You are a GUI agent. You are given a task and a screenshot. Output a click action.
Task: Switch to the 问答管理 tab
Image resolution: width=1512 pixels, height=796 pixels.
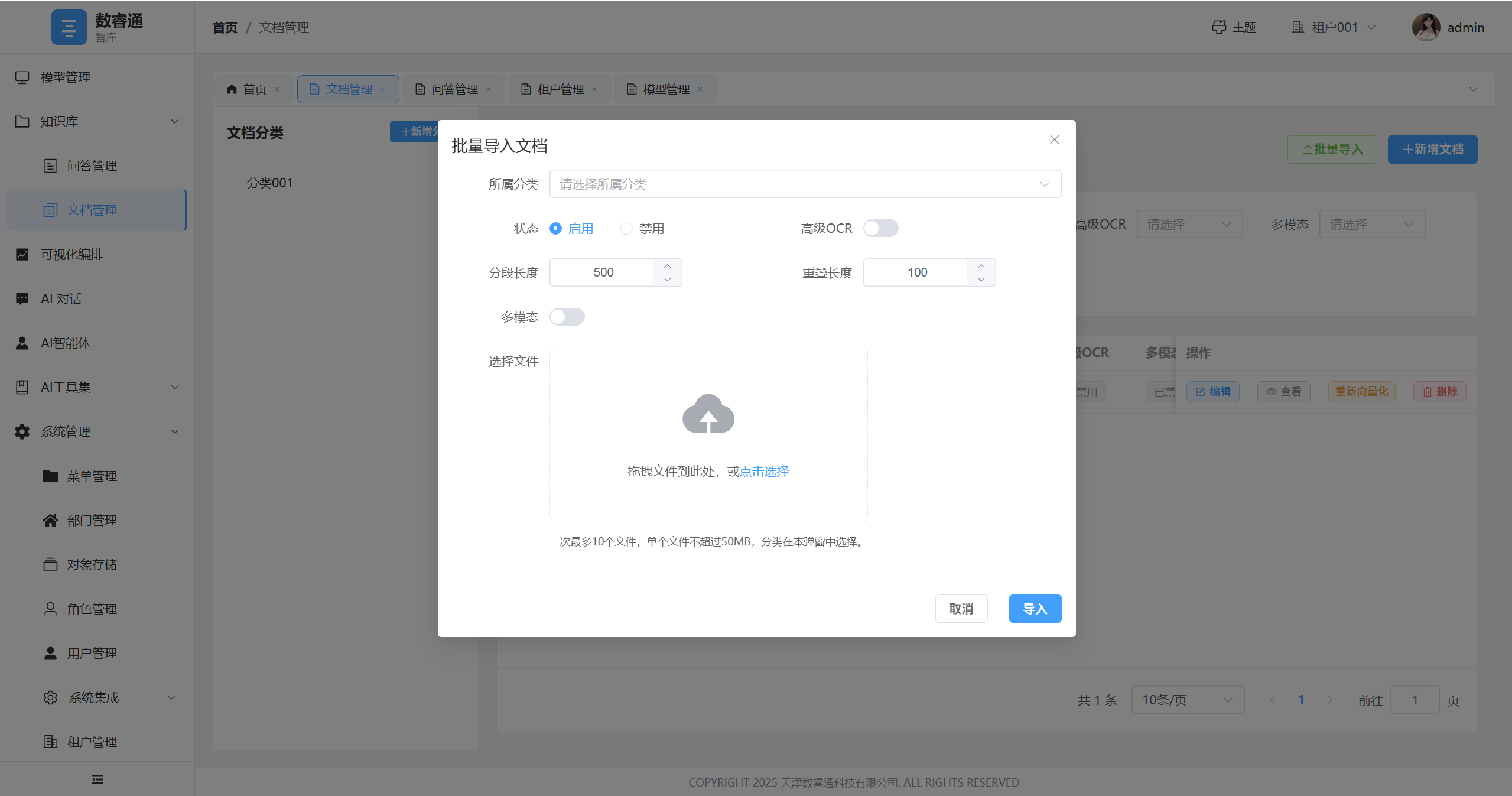tap(454, 90)
